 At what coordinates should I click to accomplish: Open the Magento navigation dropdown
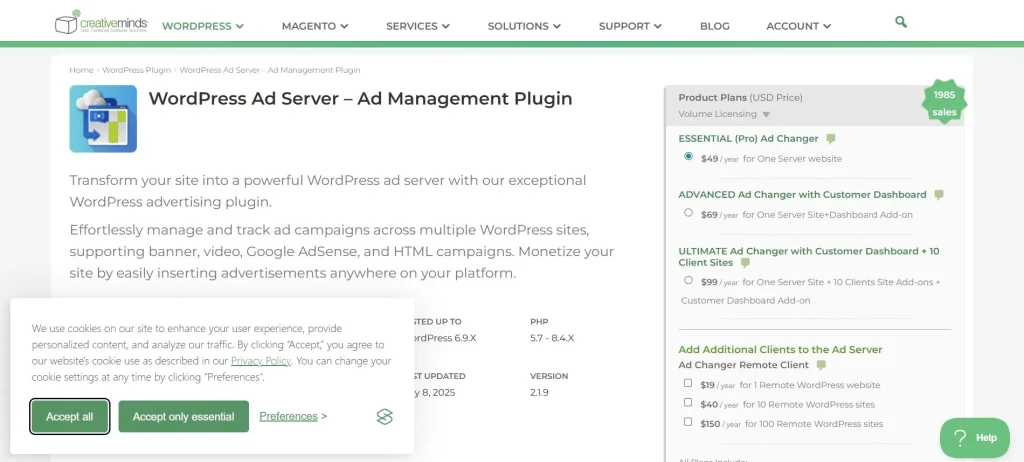pyautogui.click(x=315, y=26)
